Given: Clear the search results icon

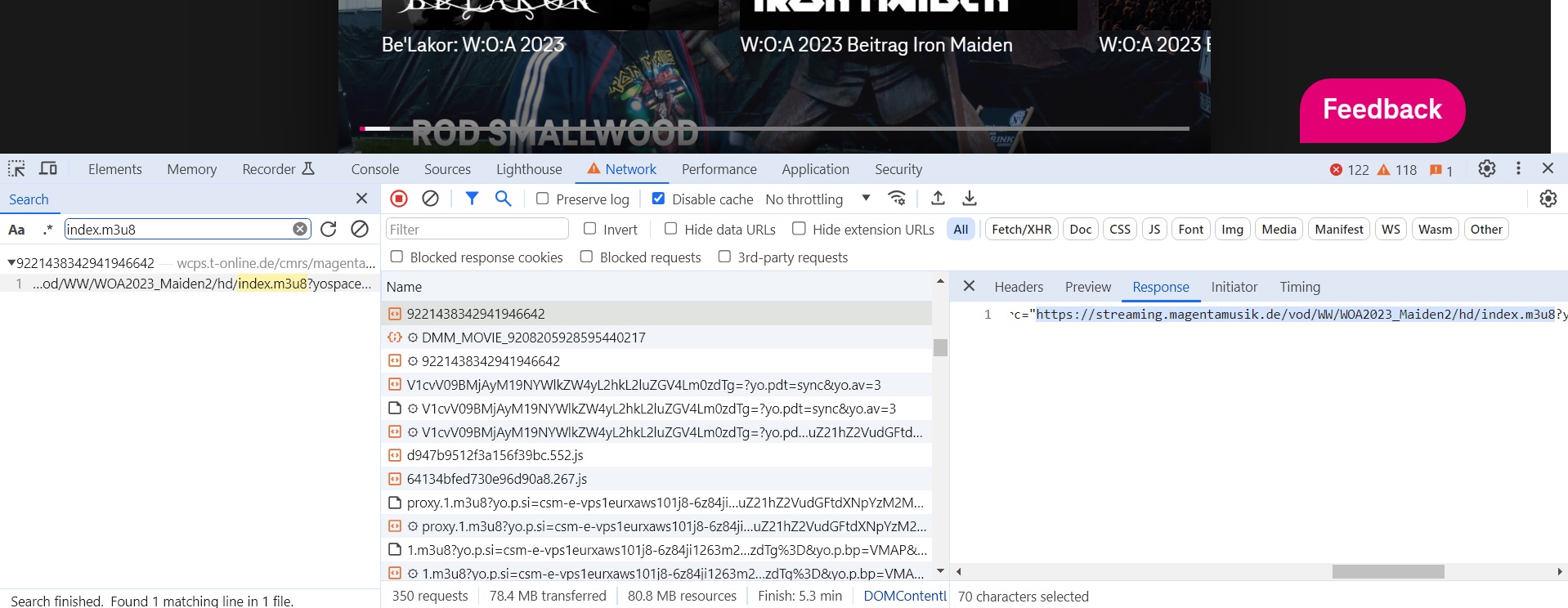Looking at the screenshot, I should click(x=360, y=230).
